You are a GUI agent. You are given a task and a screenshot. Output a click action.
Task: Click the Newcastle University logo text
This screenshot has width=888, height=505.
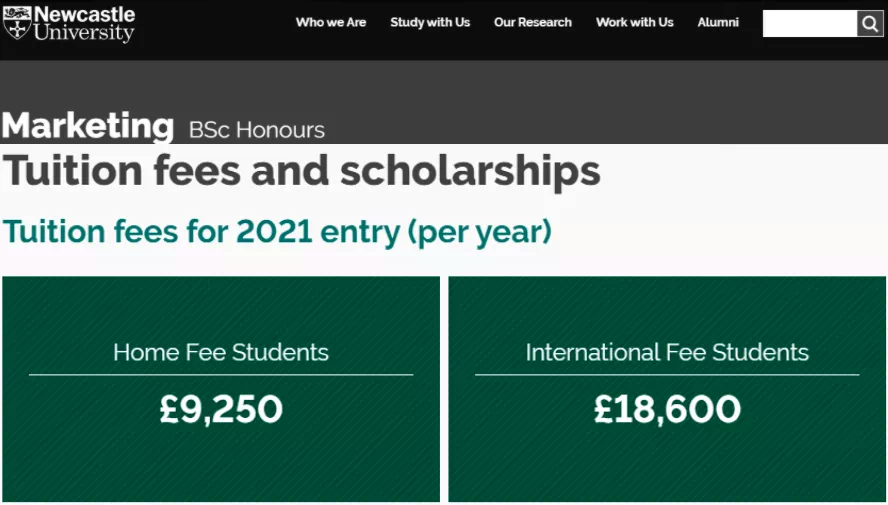(84, 24)
